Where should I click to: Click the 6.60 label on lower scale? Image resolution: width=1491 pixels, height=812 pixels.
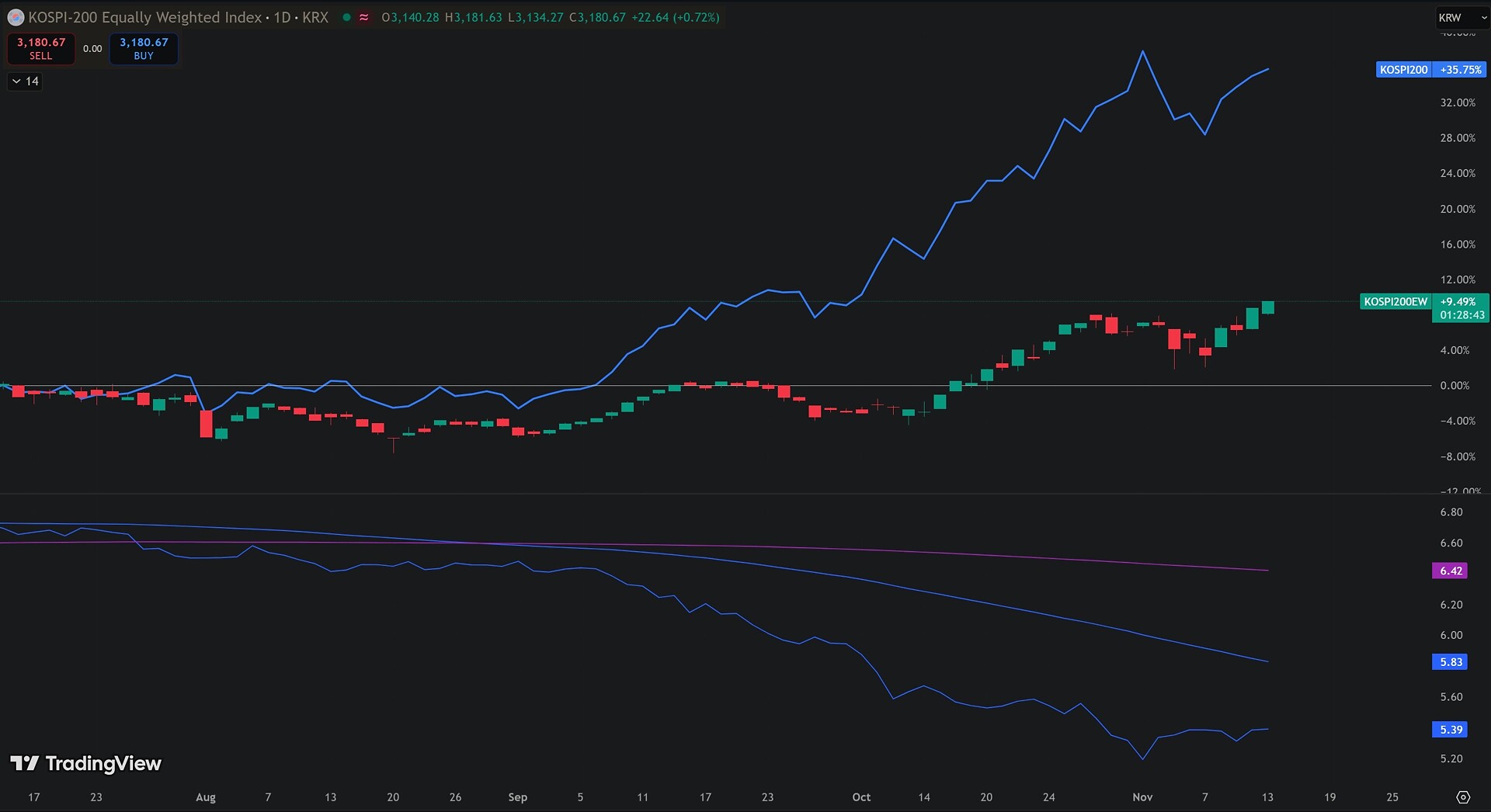[x=1451, y=543]
